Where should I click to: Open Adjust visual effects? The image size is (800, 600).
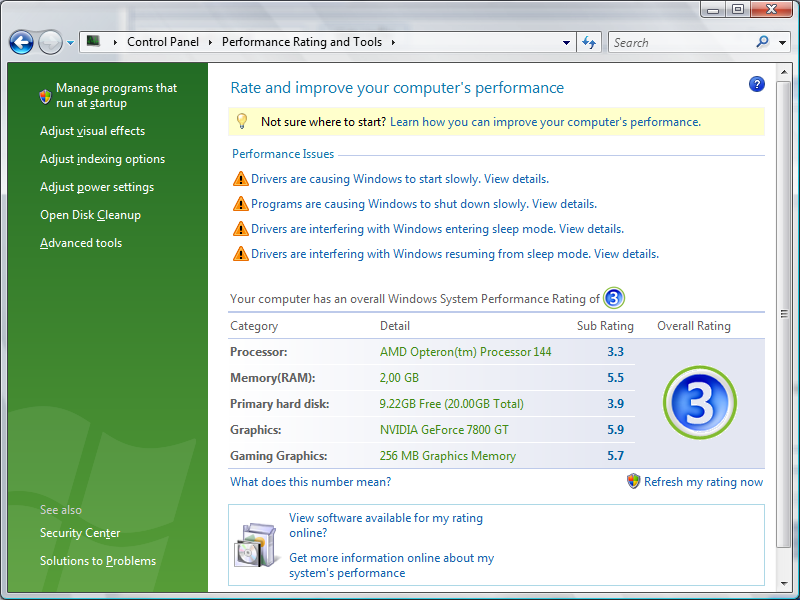coord(92,131)
